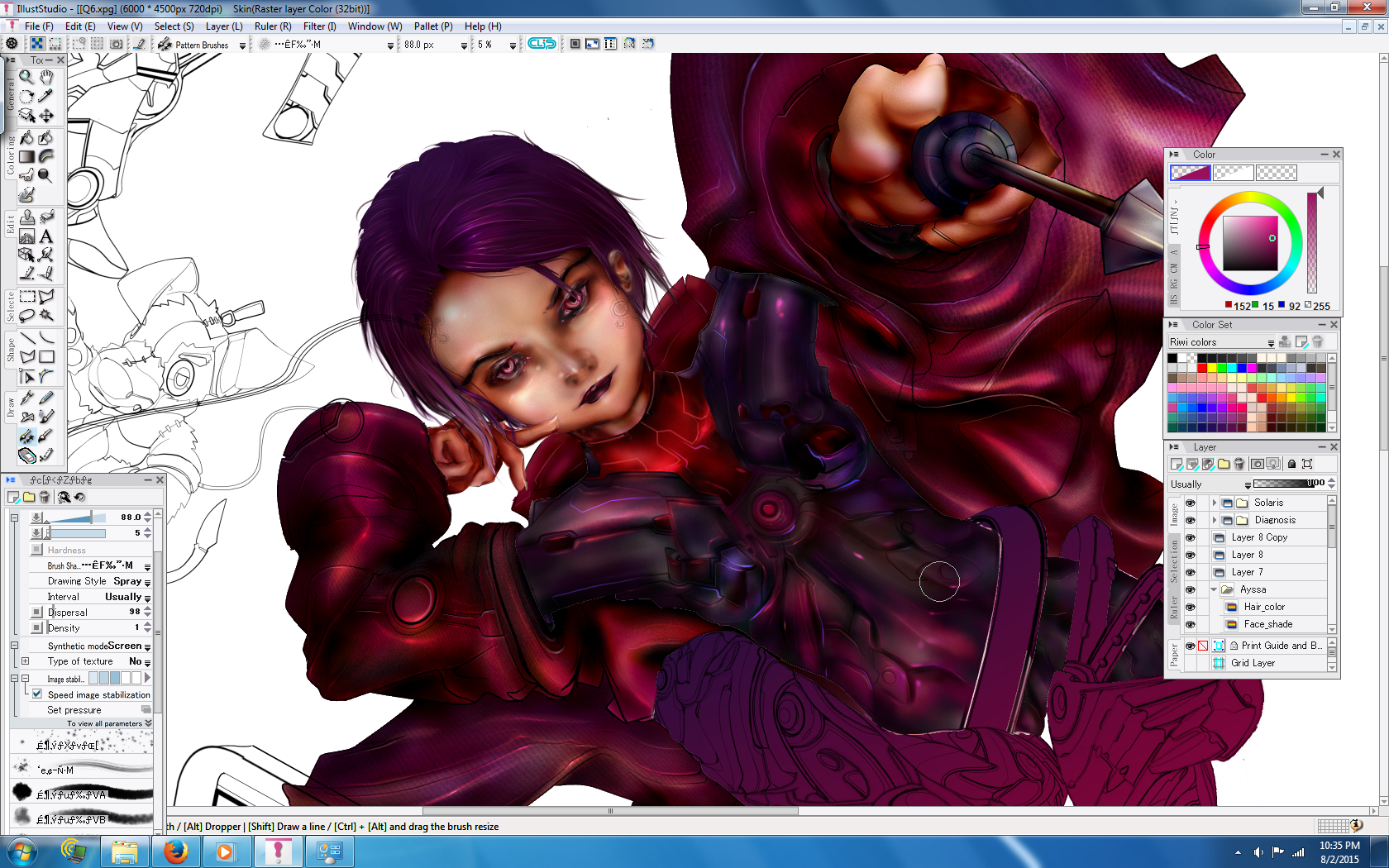Screen dimensions: 1389x868
Task: Open the Windows Start menu
Action: (21, 851)
